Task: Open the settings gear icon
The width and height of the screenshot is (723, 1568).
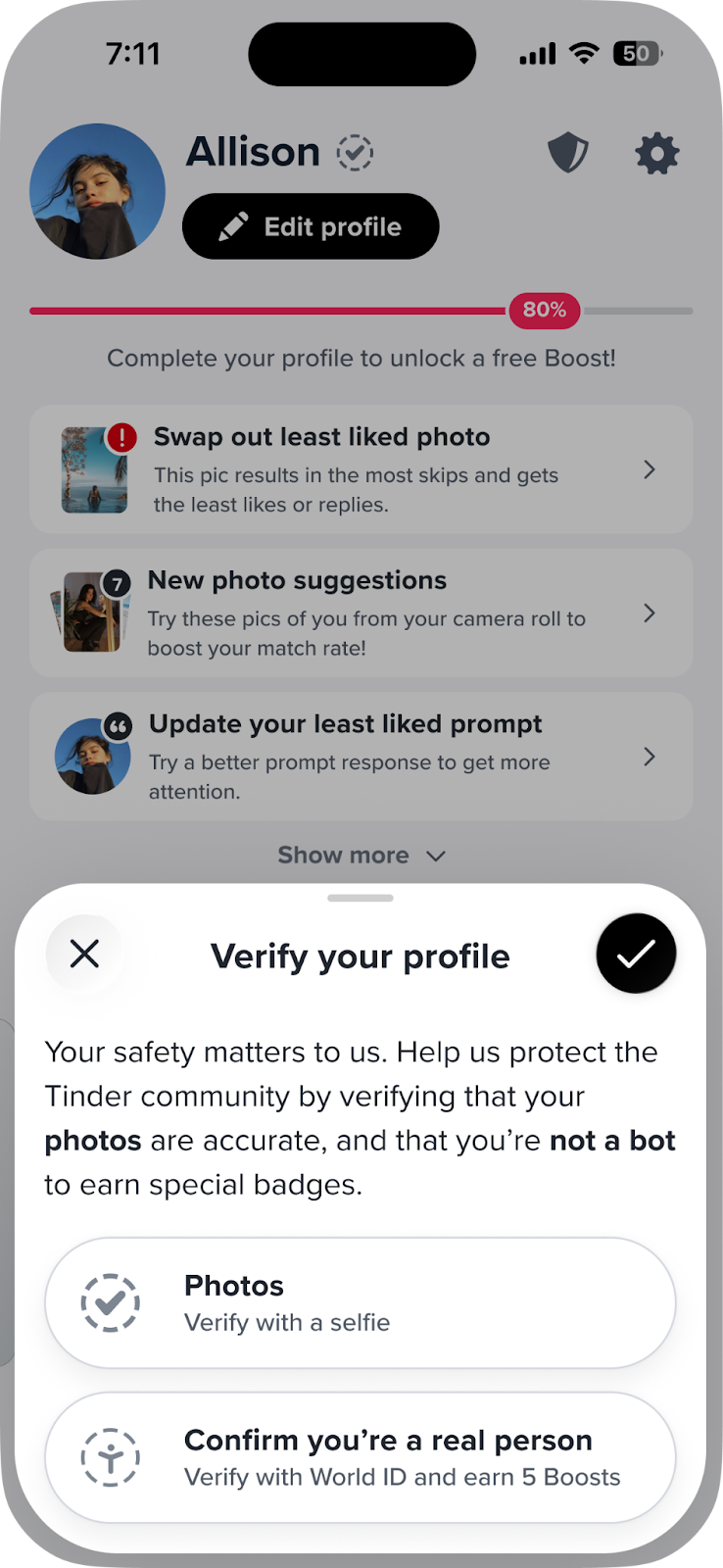Action: (x=656, y=154)
